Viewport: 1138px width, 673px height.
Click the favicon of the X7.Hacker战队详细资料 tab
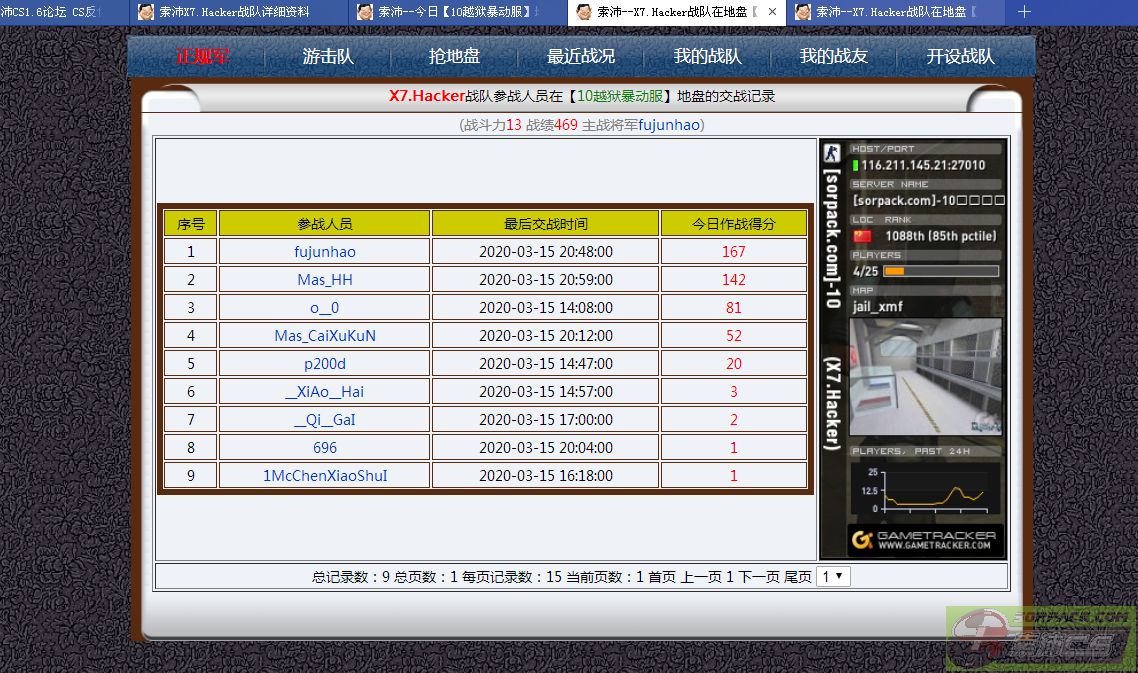(x=146, y=12)
